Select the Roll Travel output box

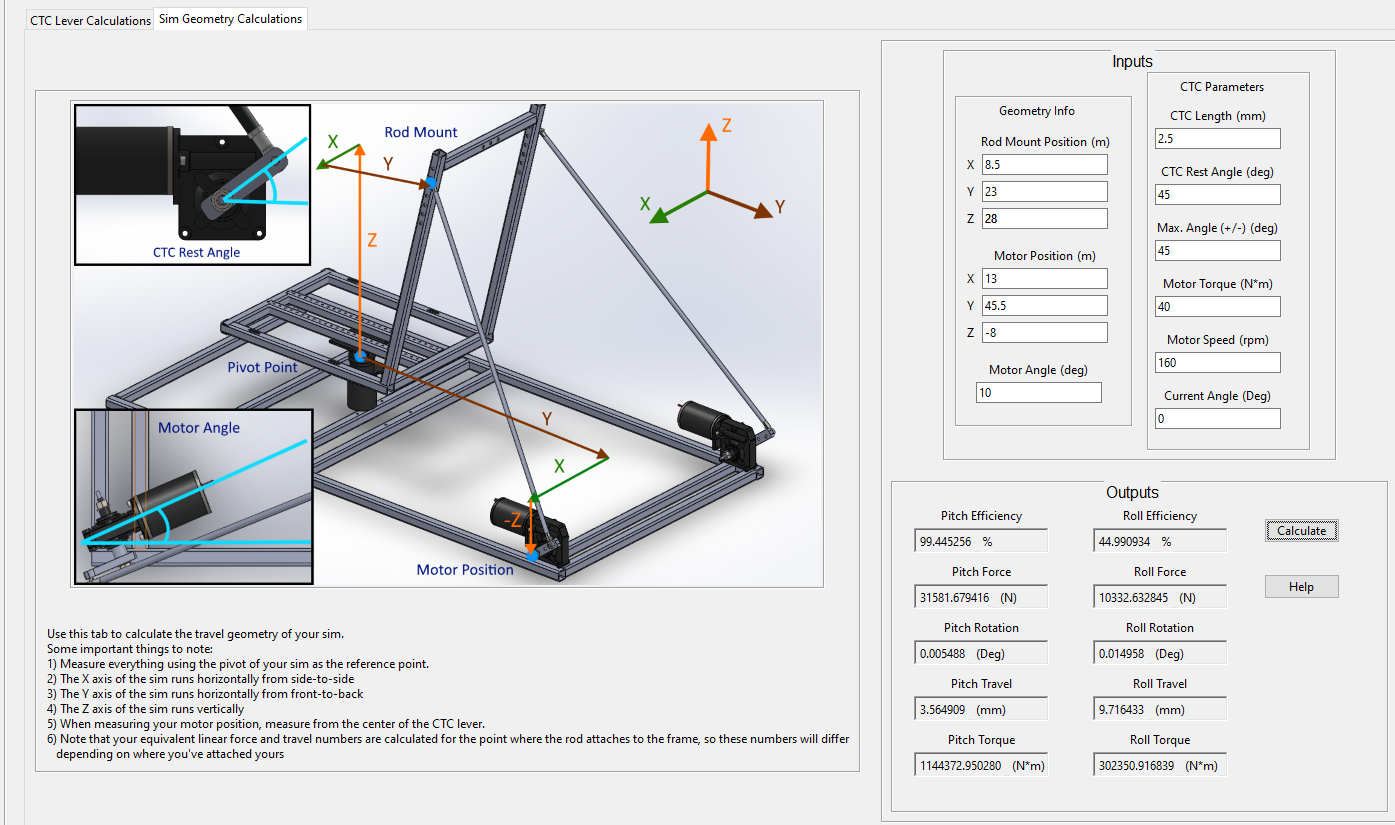click(1160, 709)
